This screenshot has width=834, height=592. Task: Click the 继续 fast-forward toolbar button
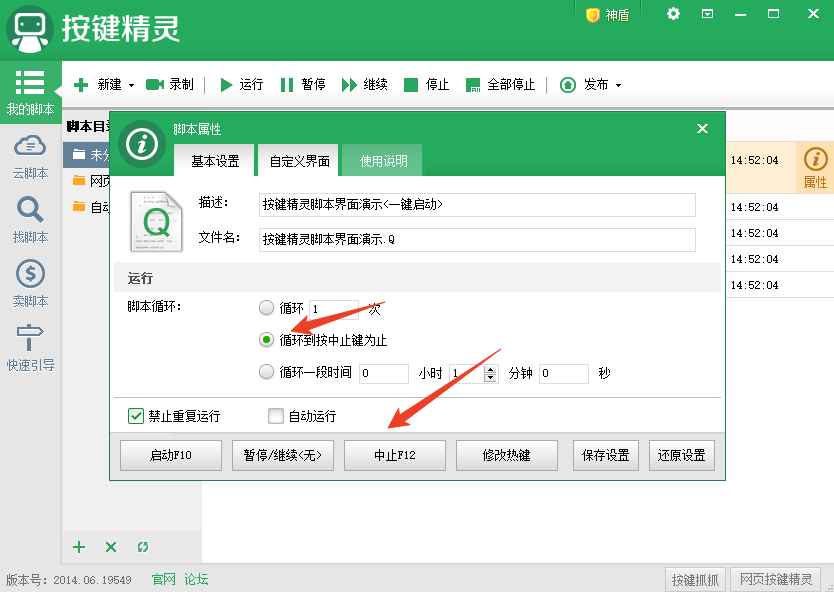tap(364, 85)
